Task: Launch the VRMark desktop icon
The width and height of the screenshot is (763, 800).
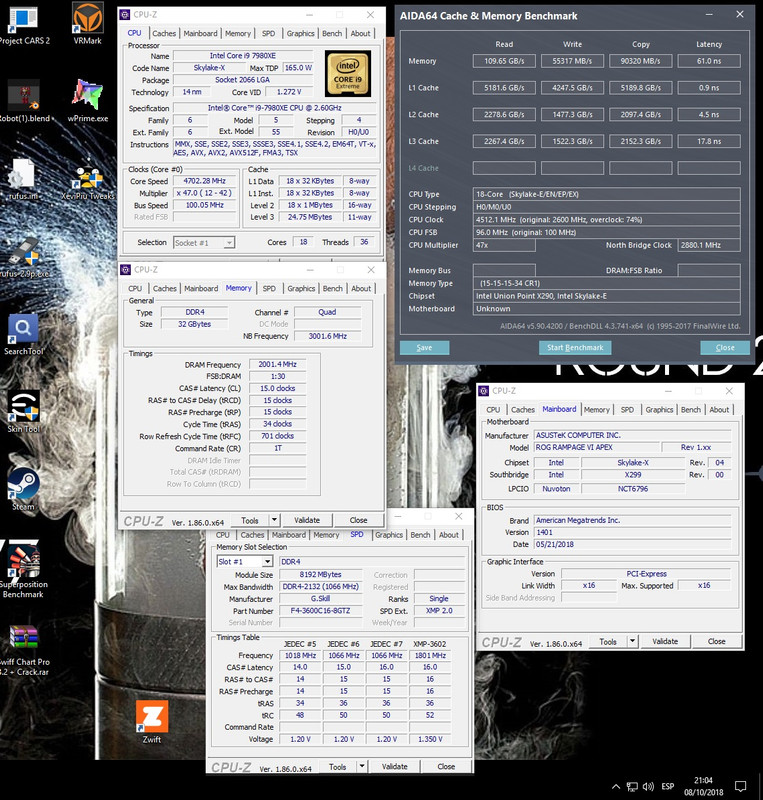Action: coord(87,23)
